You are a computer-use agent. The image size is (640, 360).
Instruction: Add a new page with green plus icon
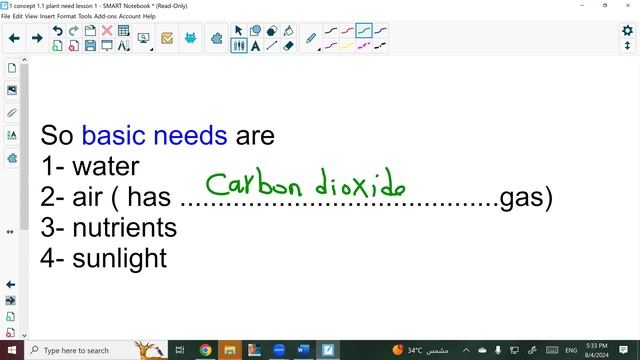[x=58, y=45]
